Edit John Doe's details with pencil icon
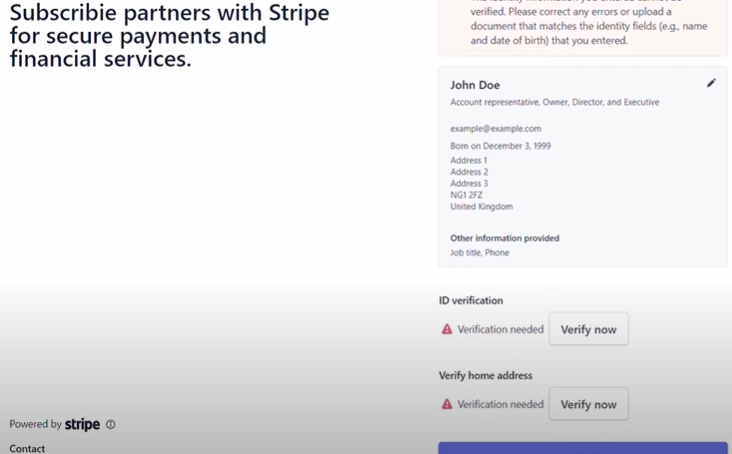Viewport: 732px width, 454px height. [x=711, y=83]
